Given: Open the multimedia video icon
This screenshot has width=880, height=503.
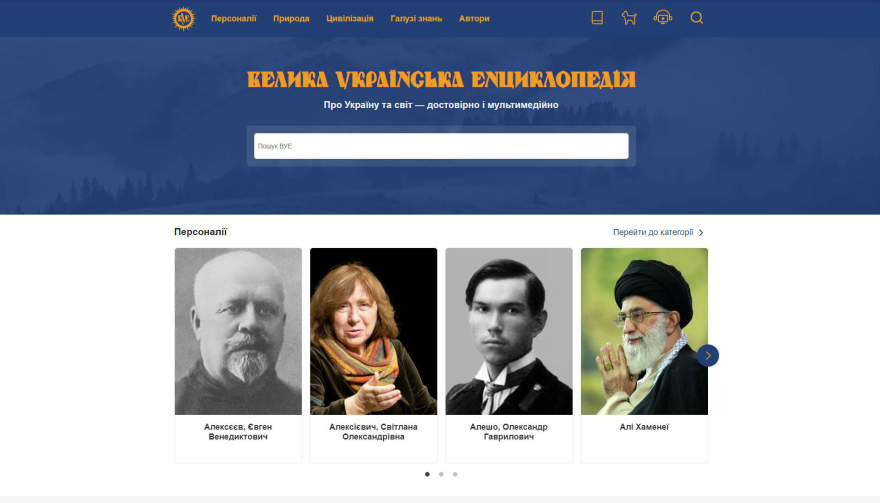Looking at the screenshot, I should pos(663,18).
